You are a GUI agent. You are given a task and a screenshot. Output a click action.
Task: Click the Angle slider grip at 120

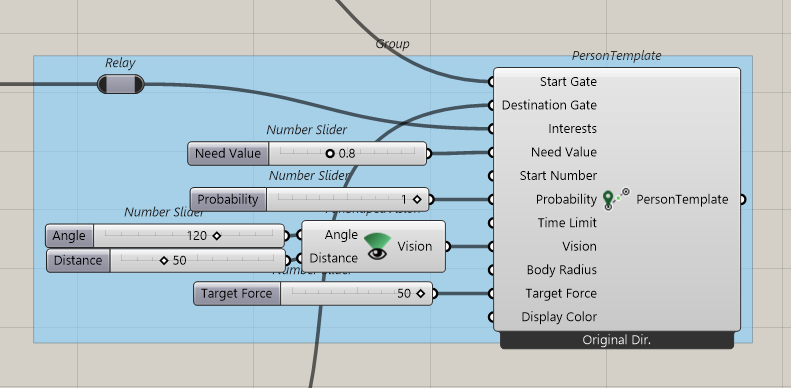coord(216,236)
